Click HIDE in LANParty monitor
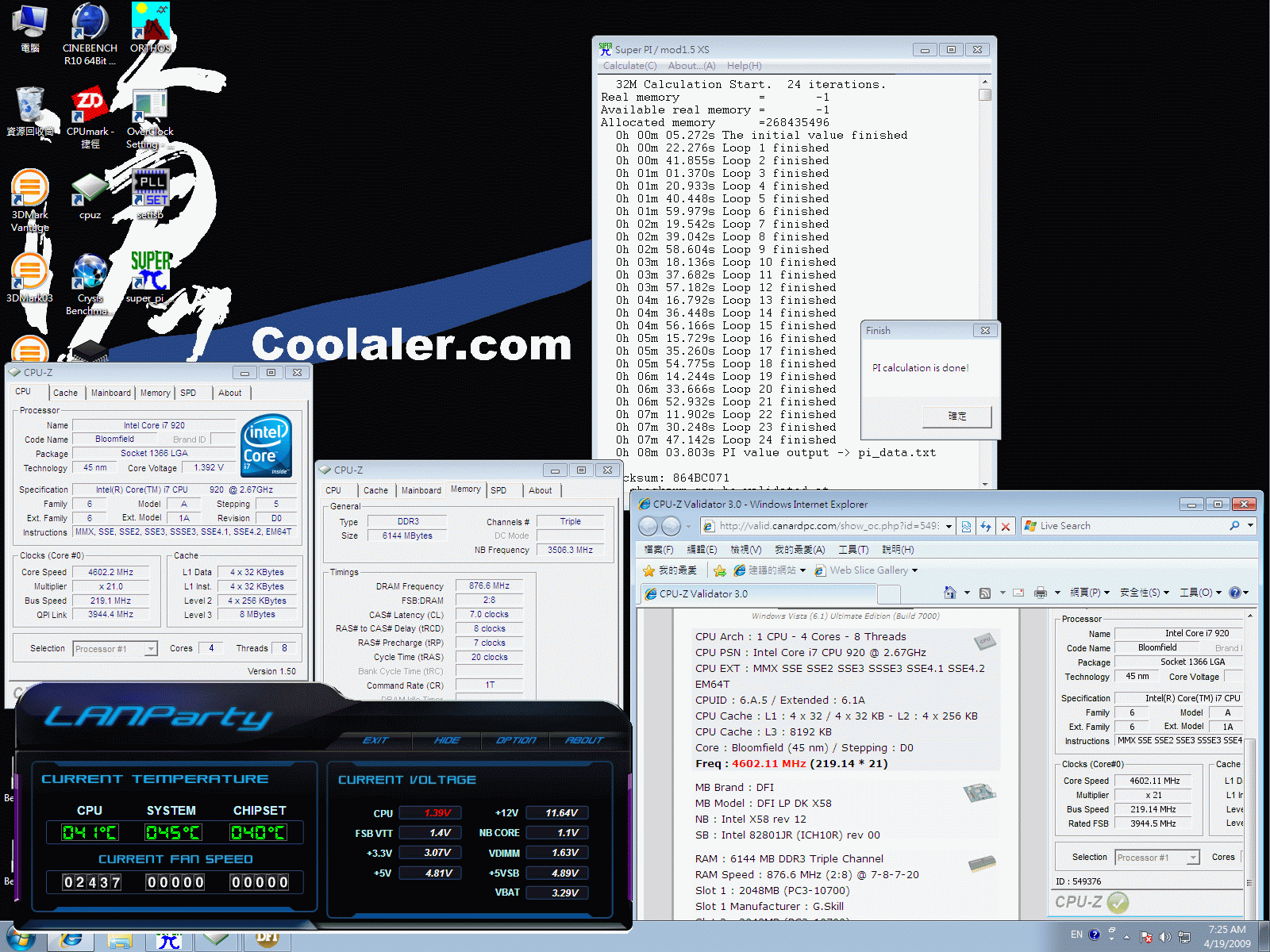 click(x=447, y=740)
